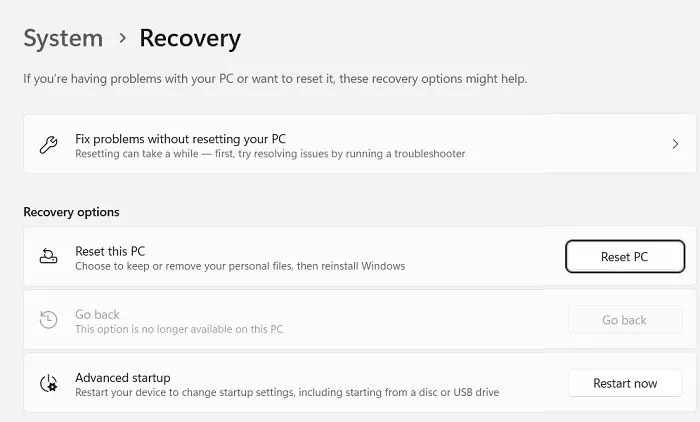Click the greyed-out Go back button
The image size is (700, 422).
pos(624,320)
